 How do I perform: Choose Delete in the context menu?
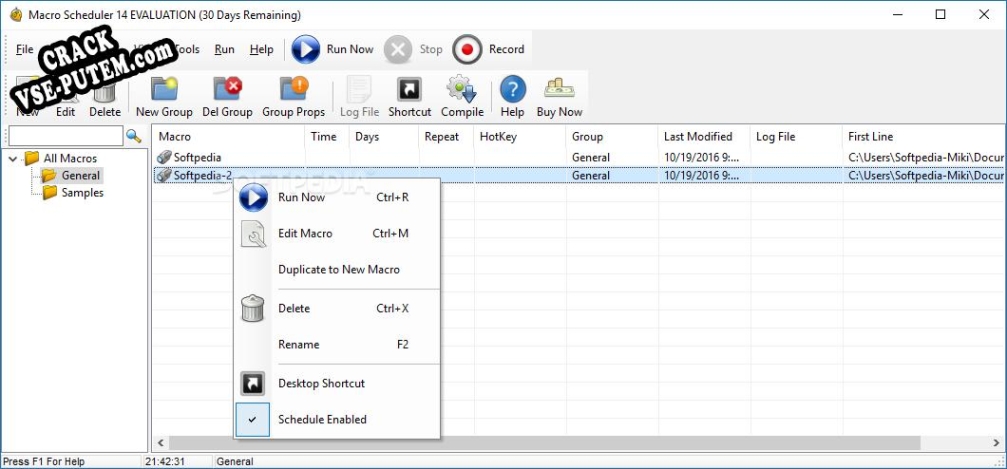[338, 308]
